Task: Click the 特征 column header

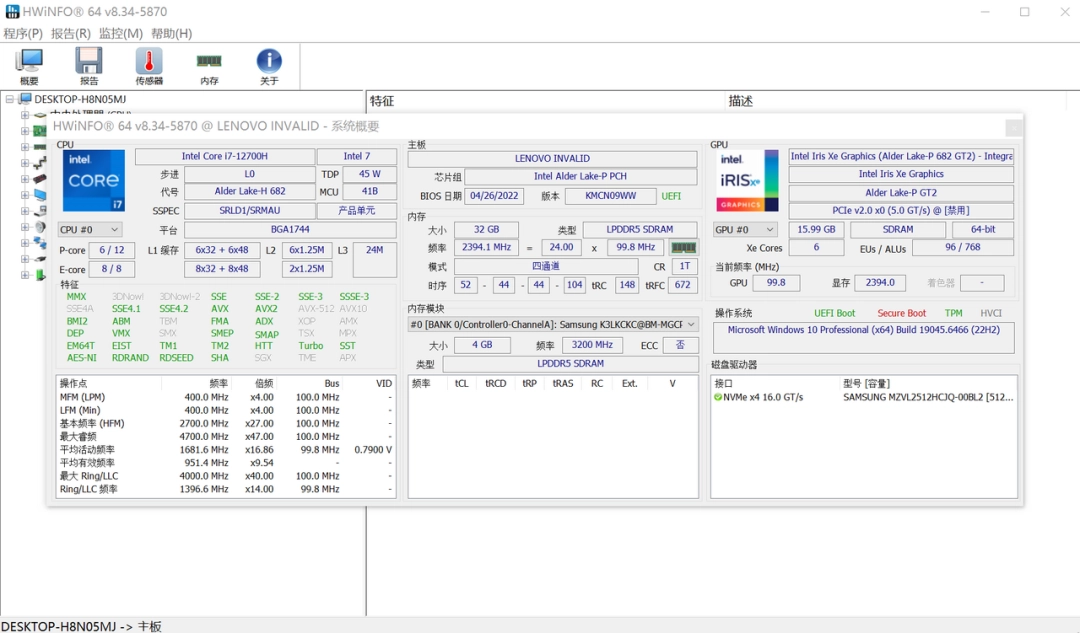Action: 383,101
